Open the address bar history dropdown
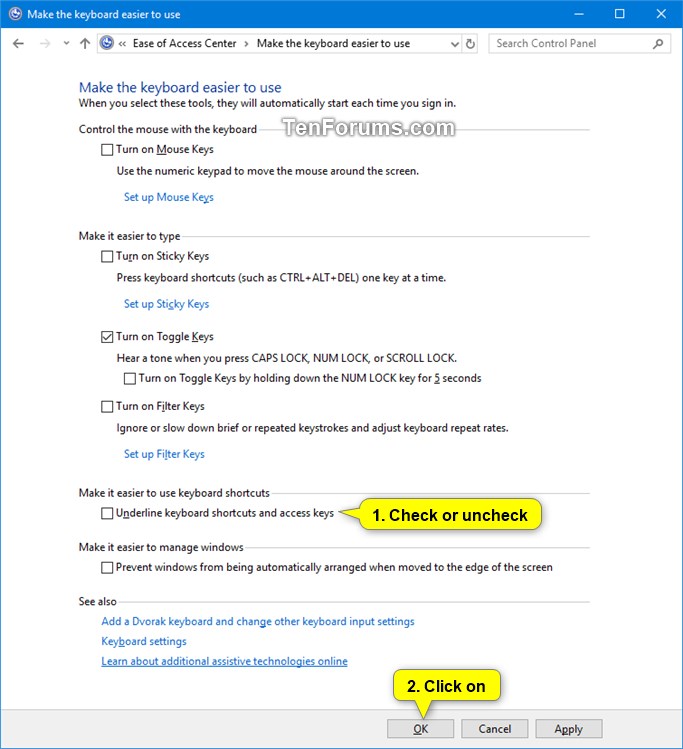This screenshot has width=683, height=749. click(x=455, y=44)
